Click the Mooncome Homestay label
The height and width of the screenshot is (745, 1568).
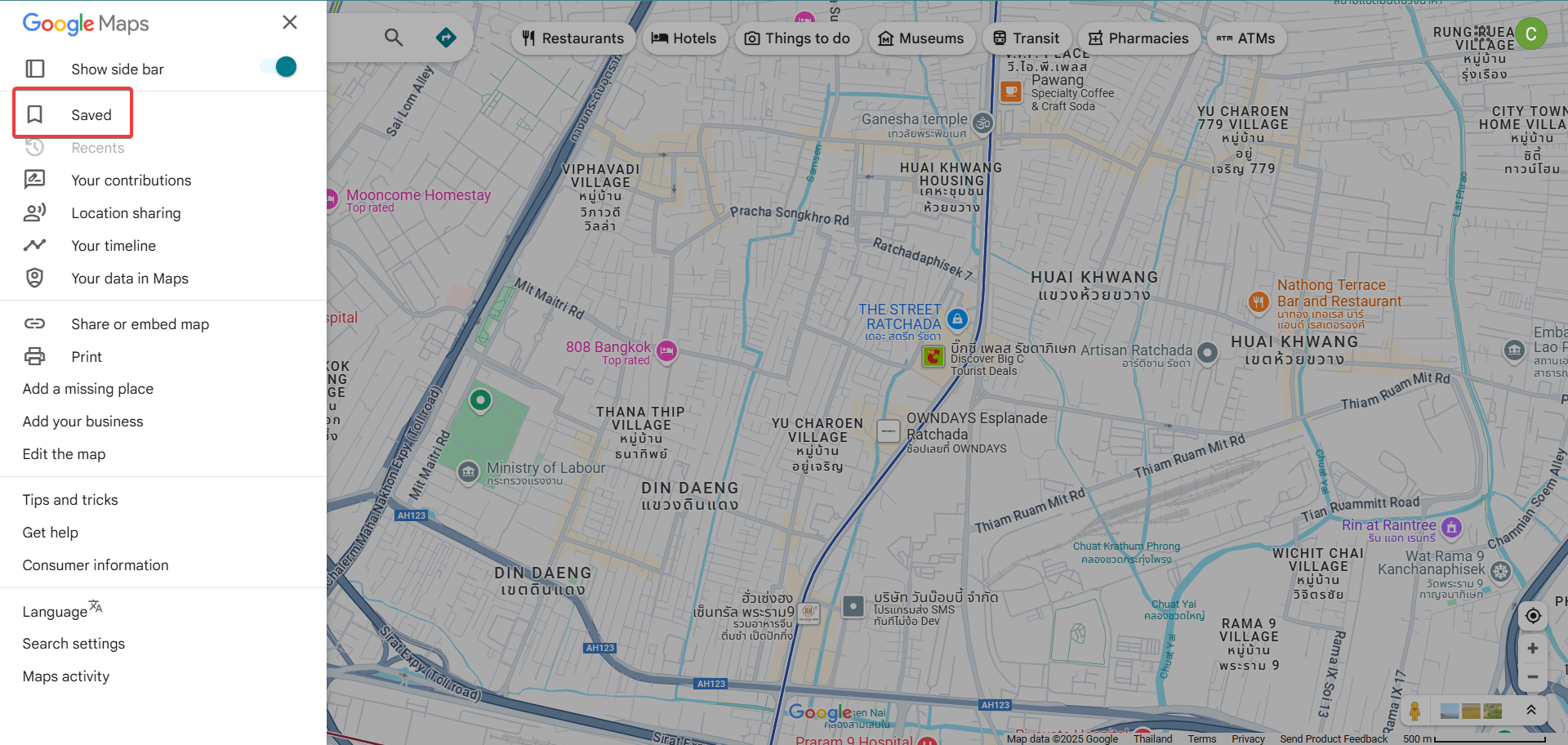pyautogui.click(x=418, y=195)
